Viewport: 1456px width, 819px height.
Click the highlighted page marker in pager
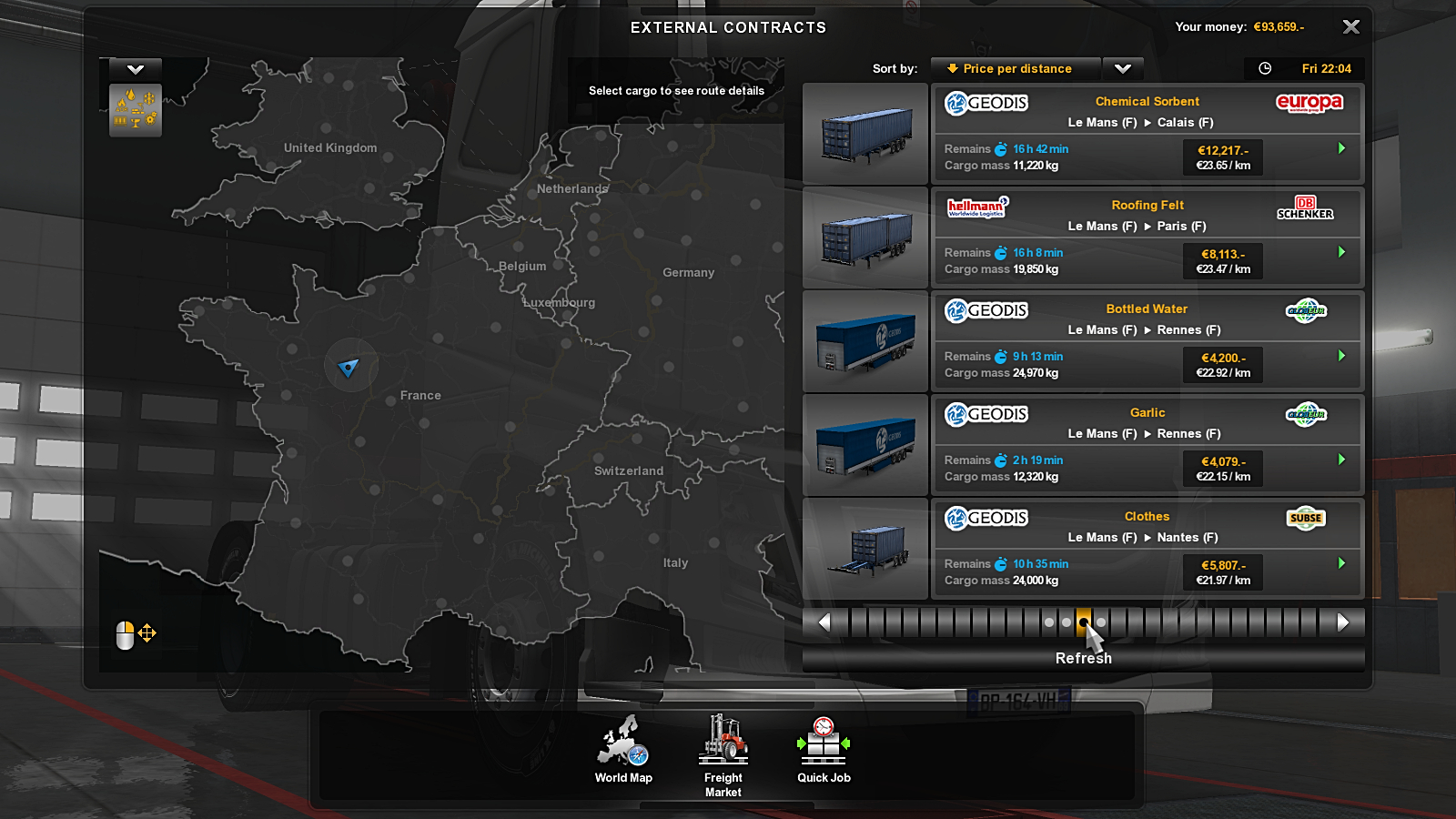(1083, 622)
